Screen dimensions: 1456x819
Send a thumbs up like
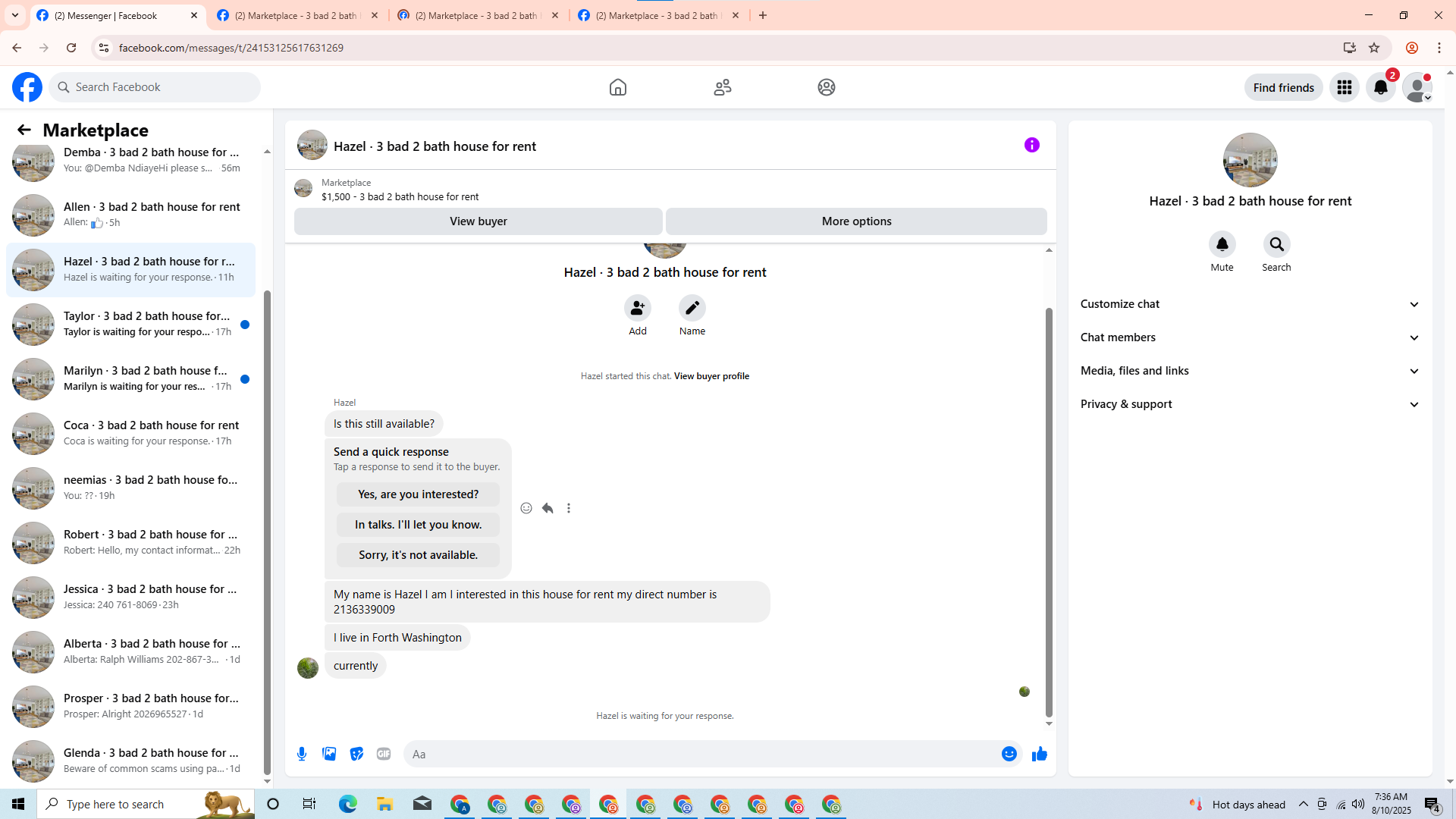point(1039,754)
